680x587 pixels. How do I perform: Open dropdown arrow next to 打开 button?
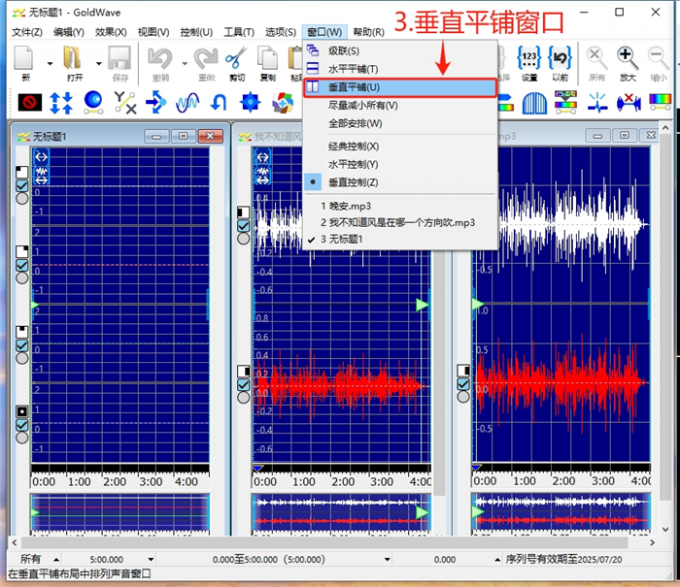(x=98, y=64)
